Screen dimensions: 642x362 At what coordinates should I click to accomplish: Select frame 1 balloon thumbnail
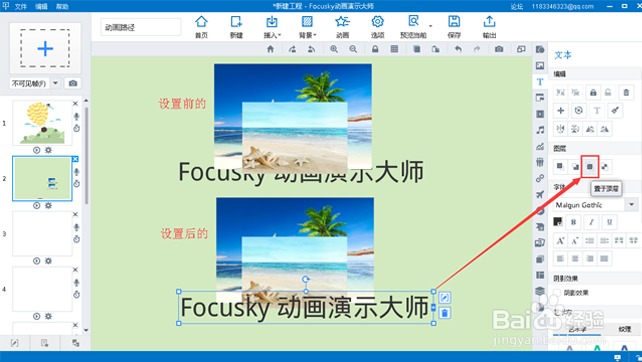pyautogui.click(x=42, y=123)
